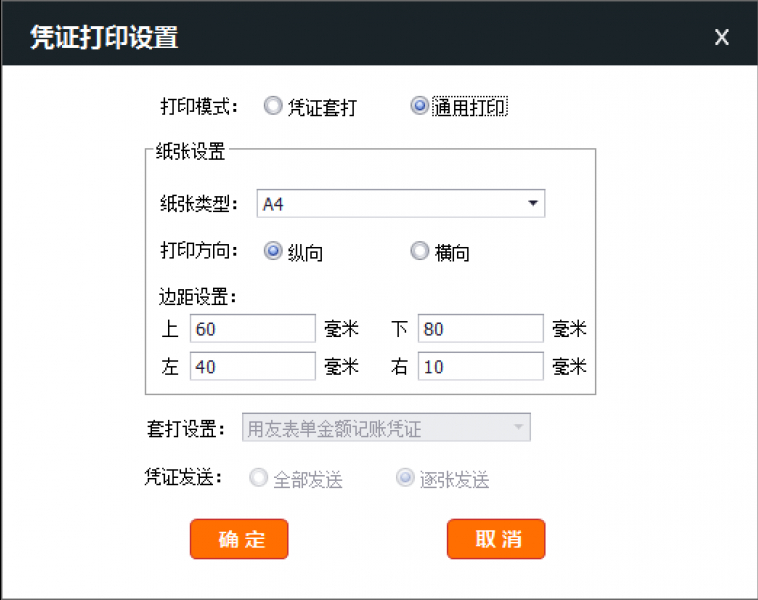
Task: Click the 下 margin field showing 80
Action: pos(480,329)
